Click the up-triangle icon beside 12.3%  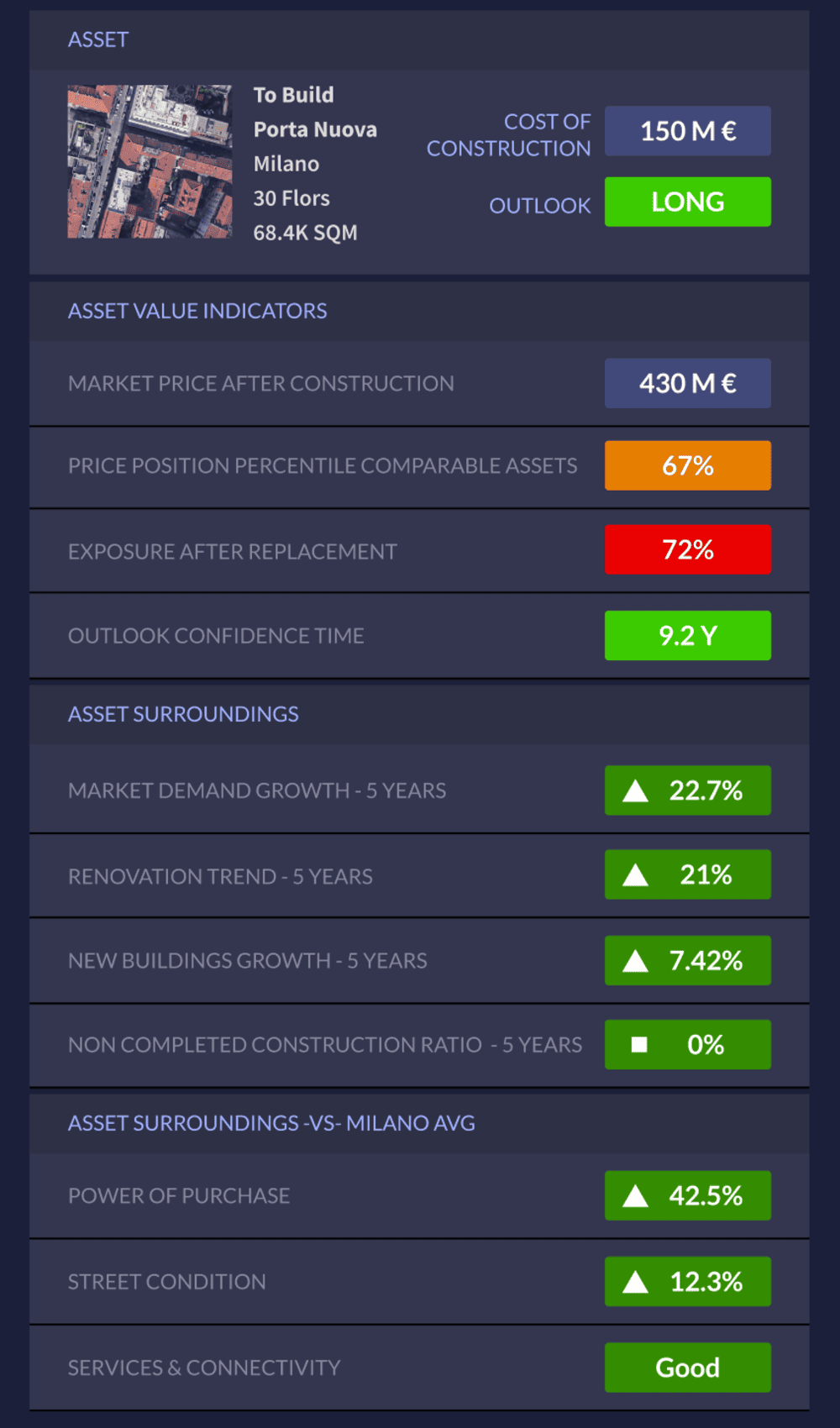click(636, 1282)
